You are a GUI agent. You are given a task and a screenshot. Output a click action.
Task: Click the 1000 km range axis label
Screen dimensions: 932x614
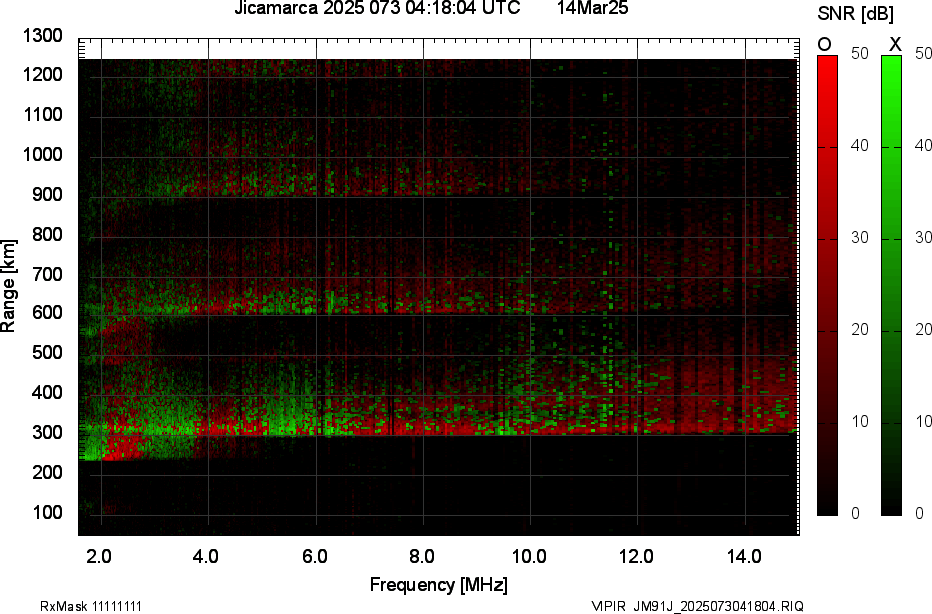coord(43,155)
